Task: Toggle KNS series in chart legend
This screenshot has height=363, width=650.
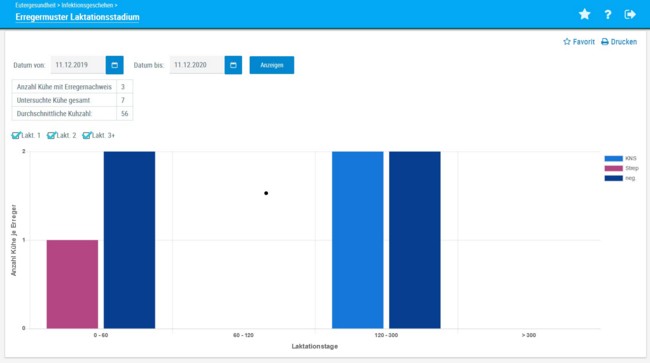Action: tap(621, 158)
